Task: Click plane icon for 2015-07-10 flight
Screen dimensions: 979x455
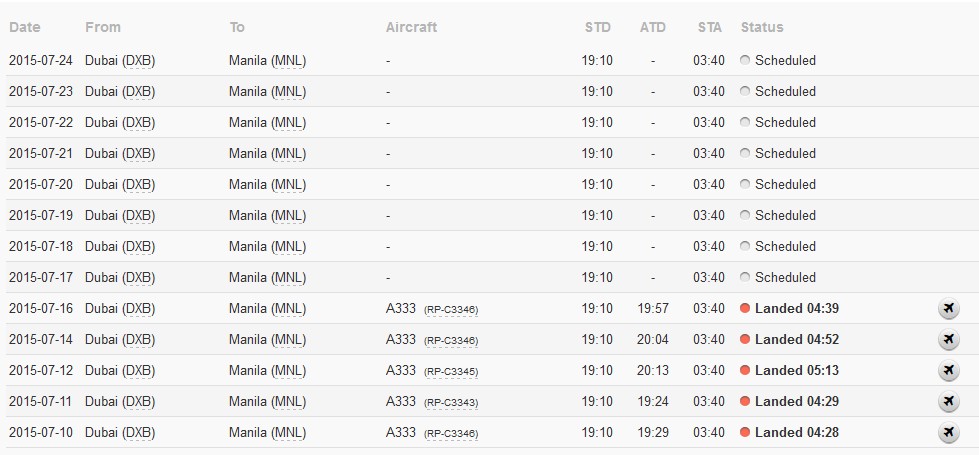Action: 948,432
